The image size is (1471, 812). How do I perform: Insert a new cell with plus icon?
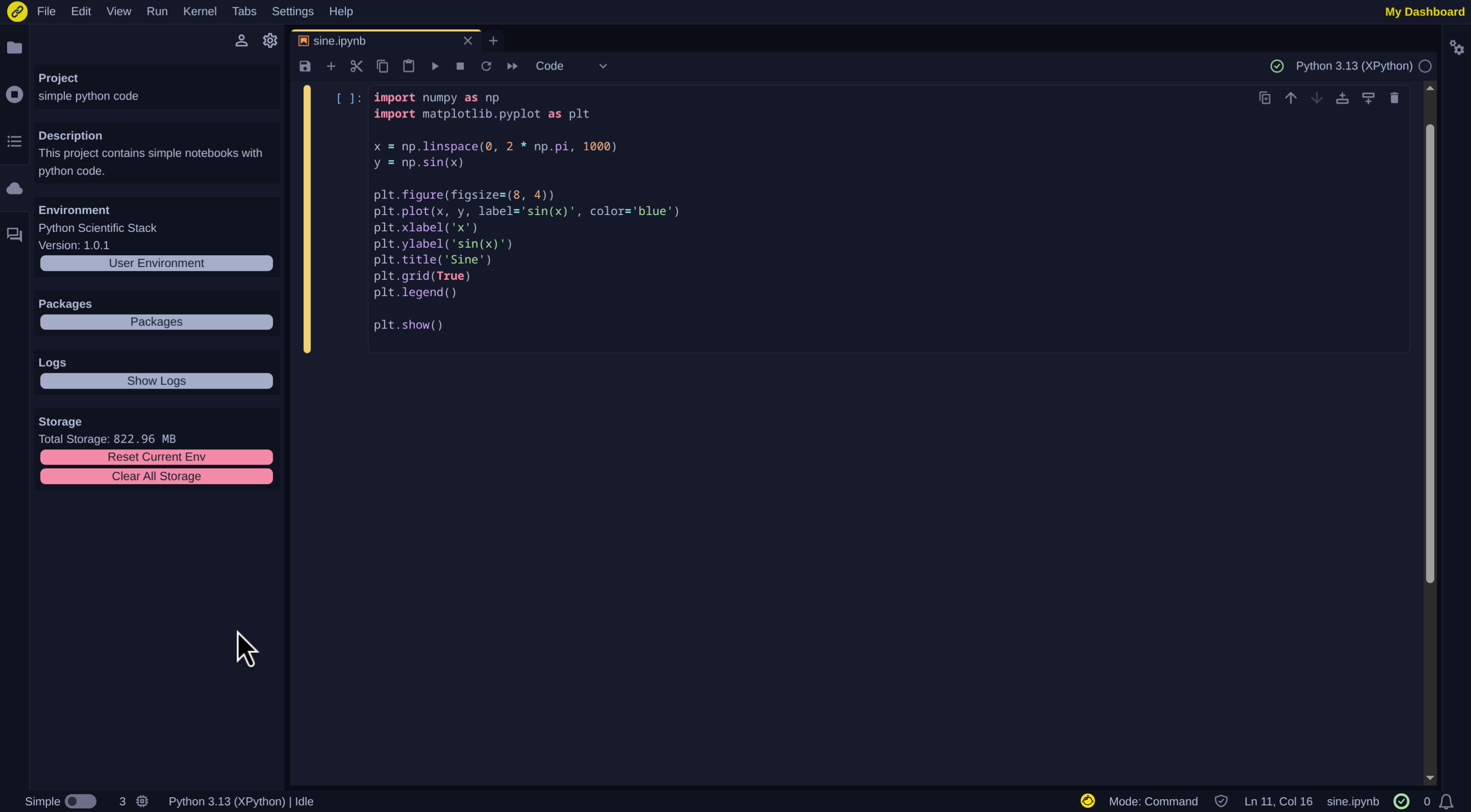[x=331, y=65]
